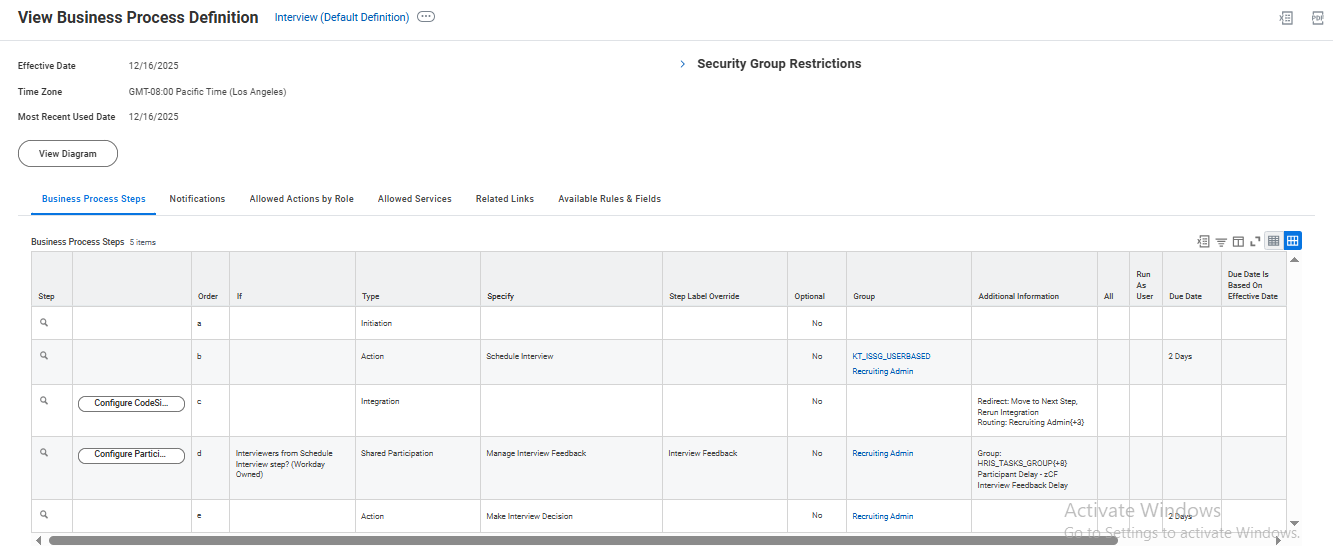This screenshot has height=546, width=1333.
Task: Select the Shared Participation type cell
Action: (418, 468)
